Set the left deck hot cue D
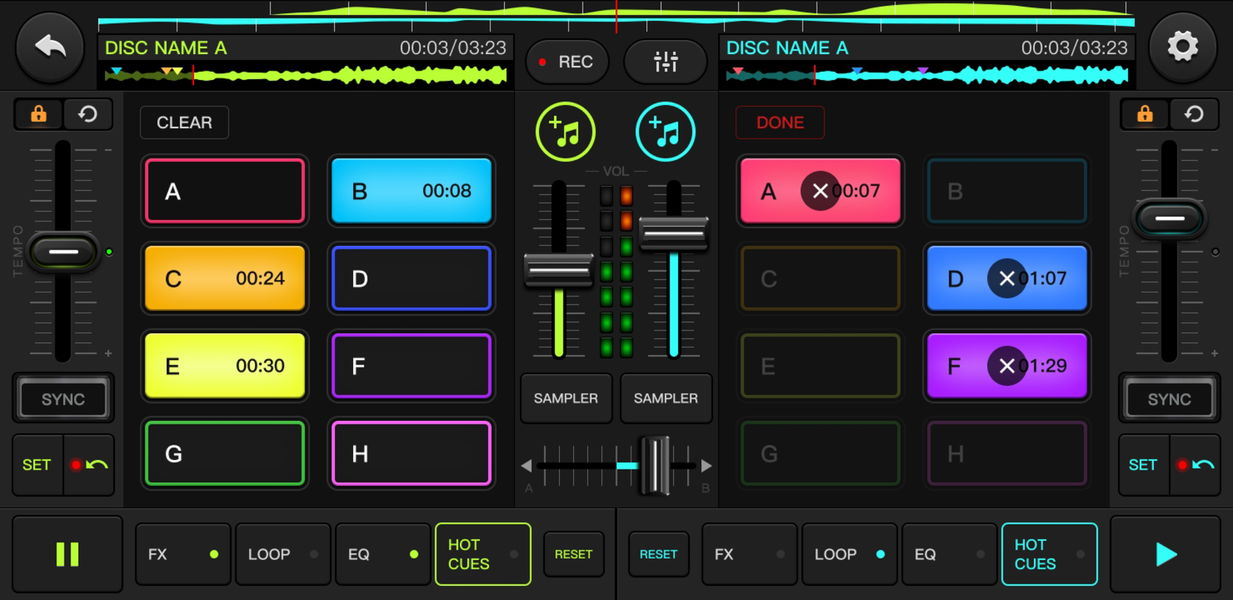This screenshot has height=600, width=1233. 411,278
